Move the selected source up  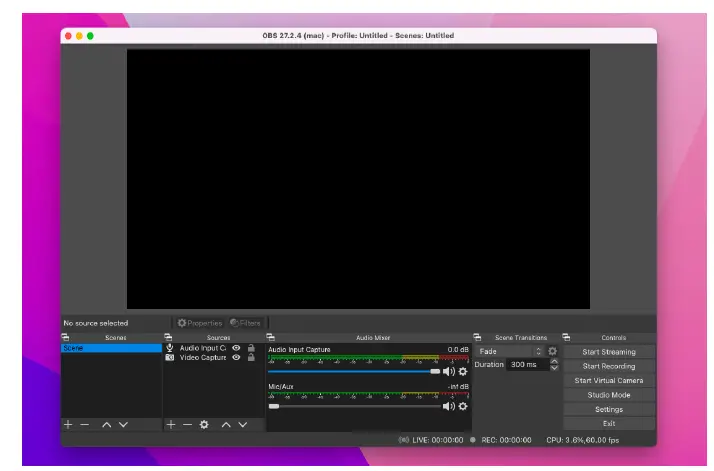226,425
